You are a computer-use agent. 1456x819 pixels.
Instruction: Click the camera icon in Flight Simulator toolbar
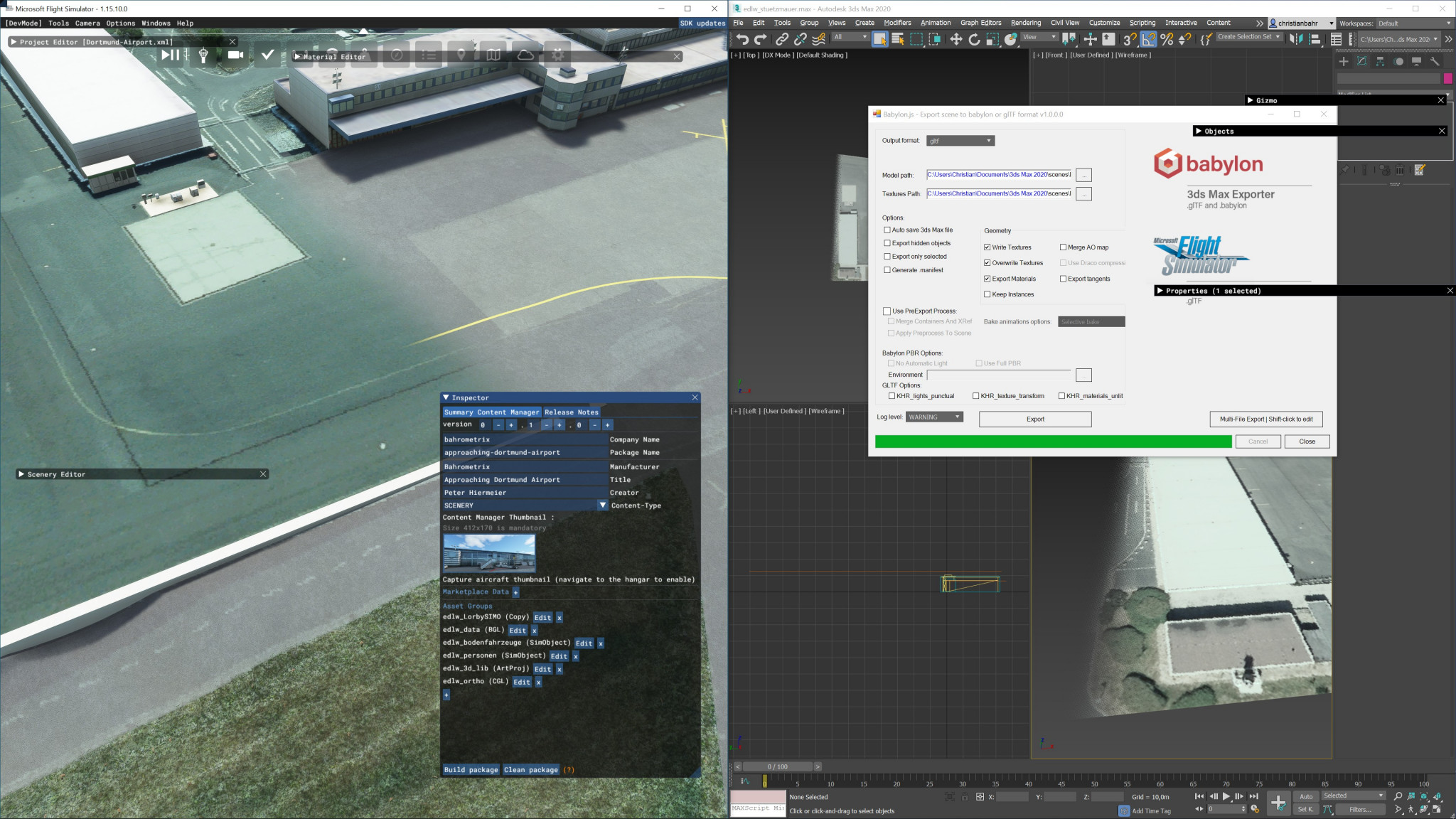[235, 55]
